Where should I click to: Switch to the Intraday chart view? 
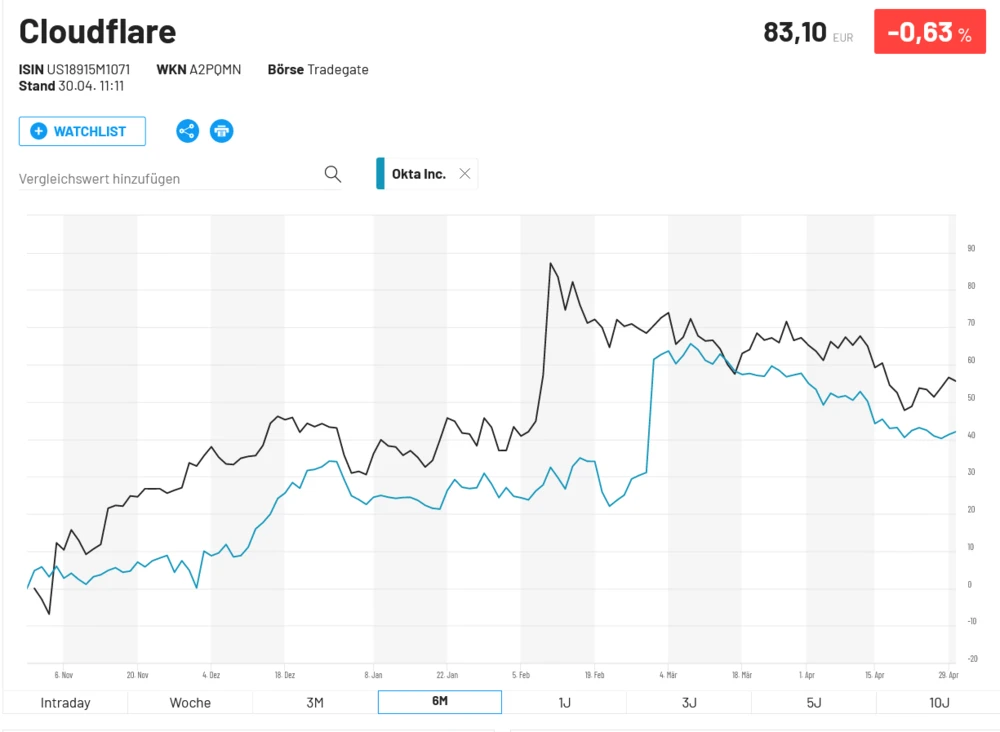tap(64, 702)
